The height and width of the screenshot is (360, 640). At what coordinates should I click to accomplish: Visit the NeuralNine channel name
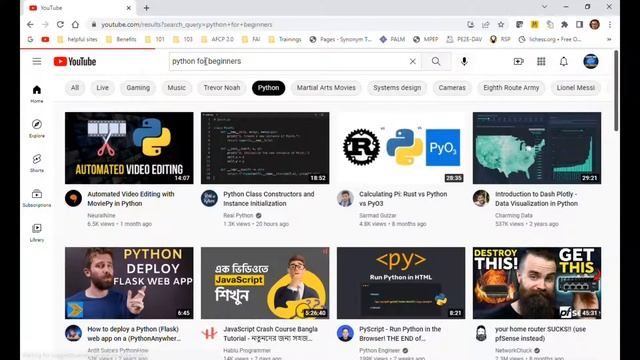(101, 215)
